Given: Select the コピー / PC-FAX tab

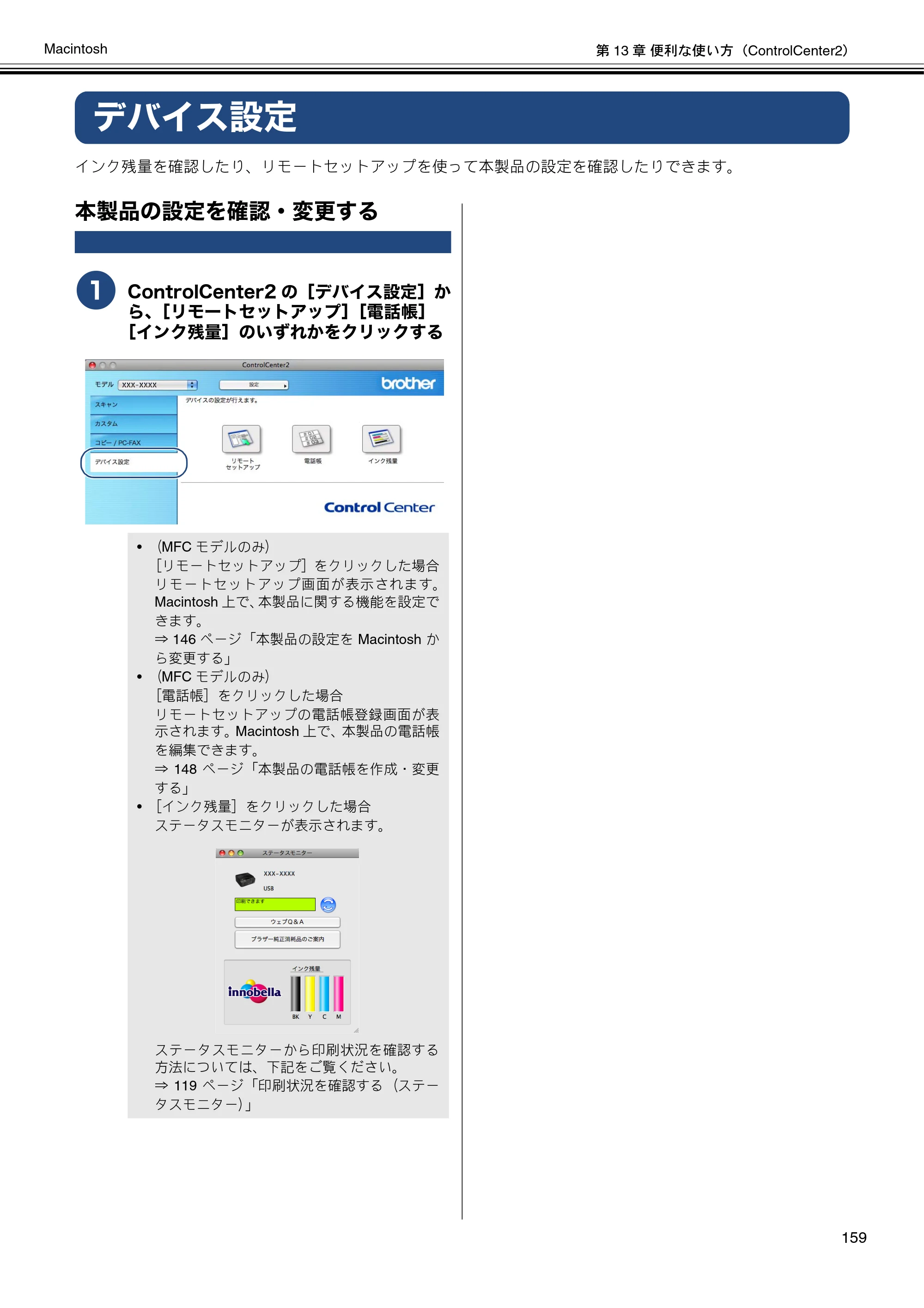Looking at the screenshot, I should pyautogui.click(x=134, y=443).
